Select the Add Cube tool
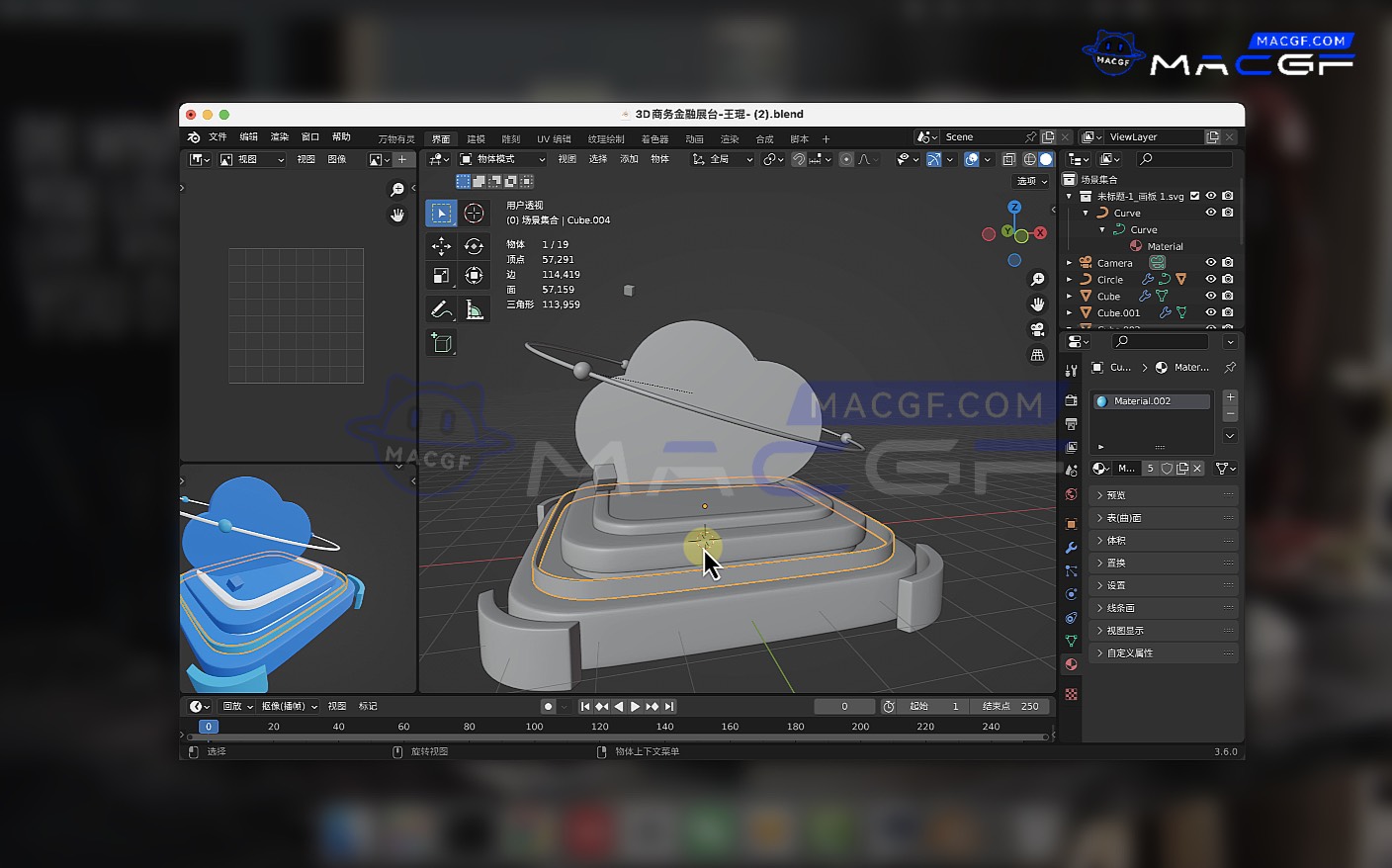Screen dimensions: 1392x868 pyautogui.click(x=441, y=343)
